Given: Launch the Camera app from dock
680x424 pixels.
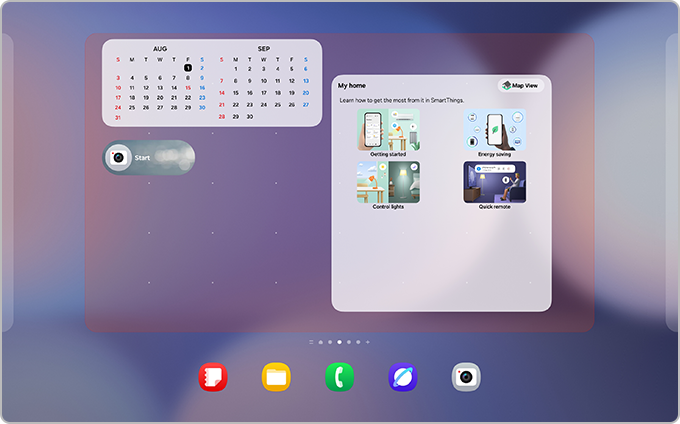Looking at the screenshot, I should (x=466, y=376).
